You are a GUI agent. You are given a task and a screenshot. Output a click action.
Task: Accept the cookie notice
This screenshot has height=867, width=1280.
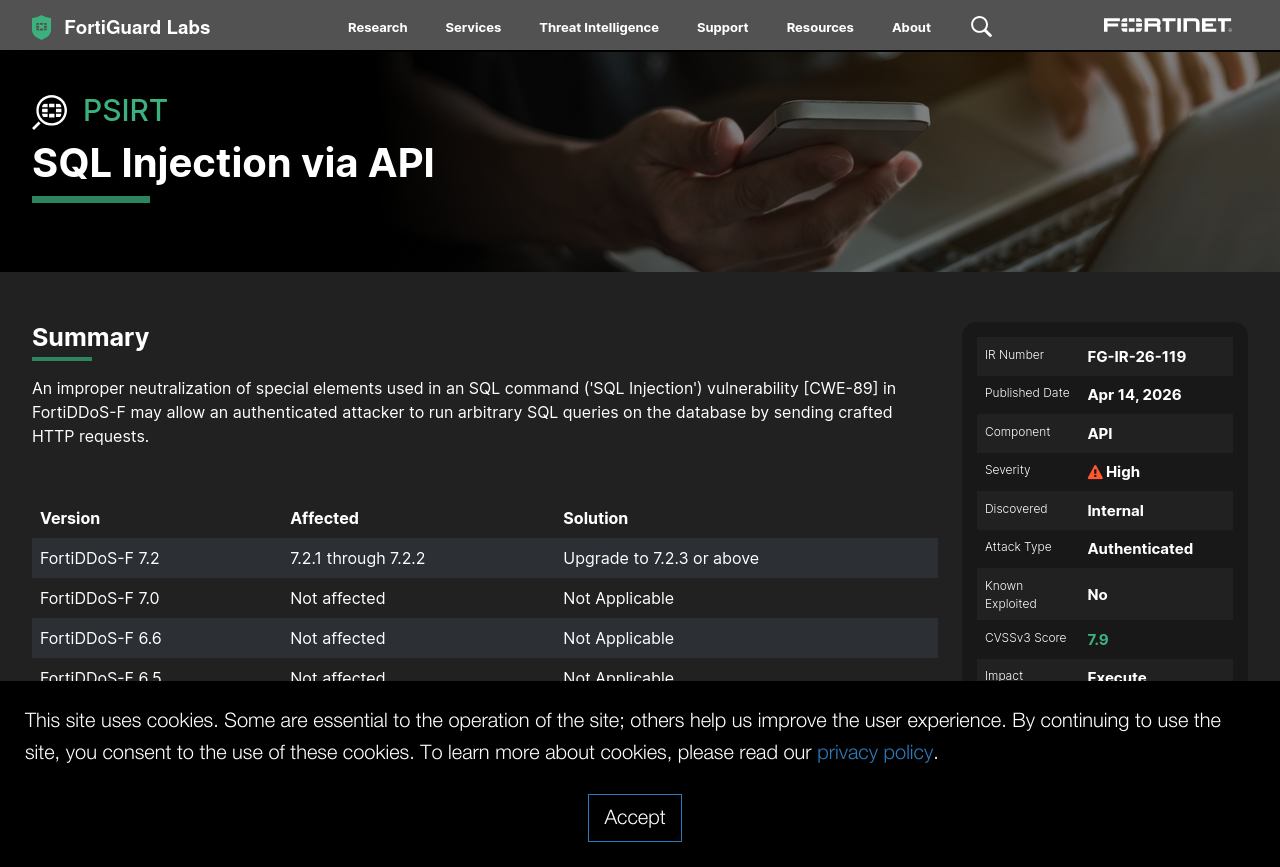[634, 817]
